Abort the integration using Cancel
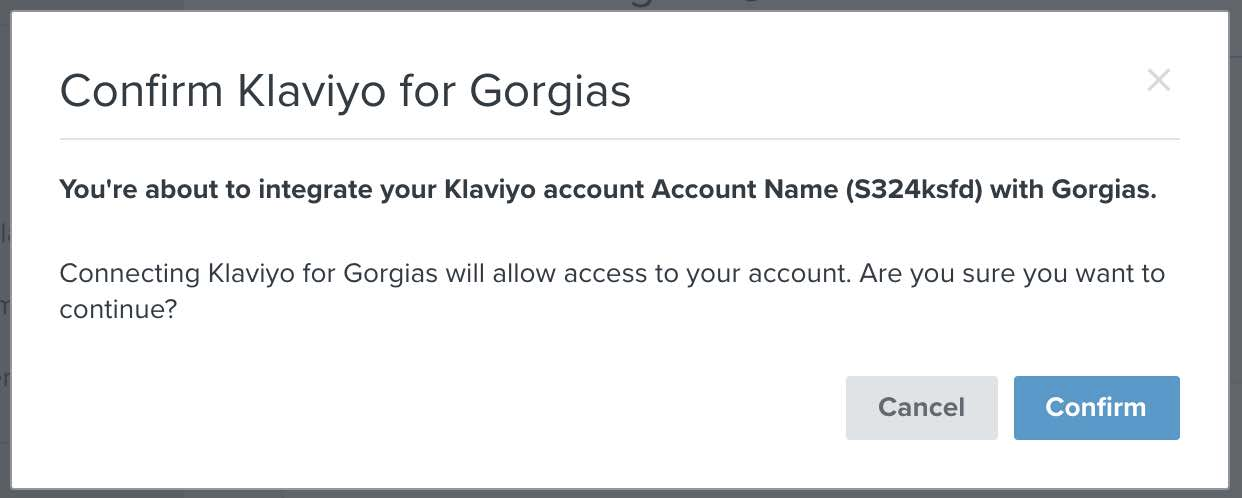Image resolution: width=1242 pixels, height=498 pixels. point(921,407)
